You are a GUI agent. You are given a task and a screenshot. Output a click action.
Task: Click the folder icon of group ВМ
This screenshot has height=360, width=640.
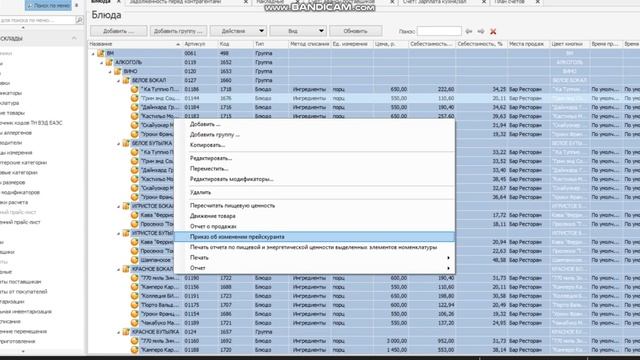[101, 53]
